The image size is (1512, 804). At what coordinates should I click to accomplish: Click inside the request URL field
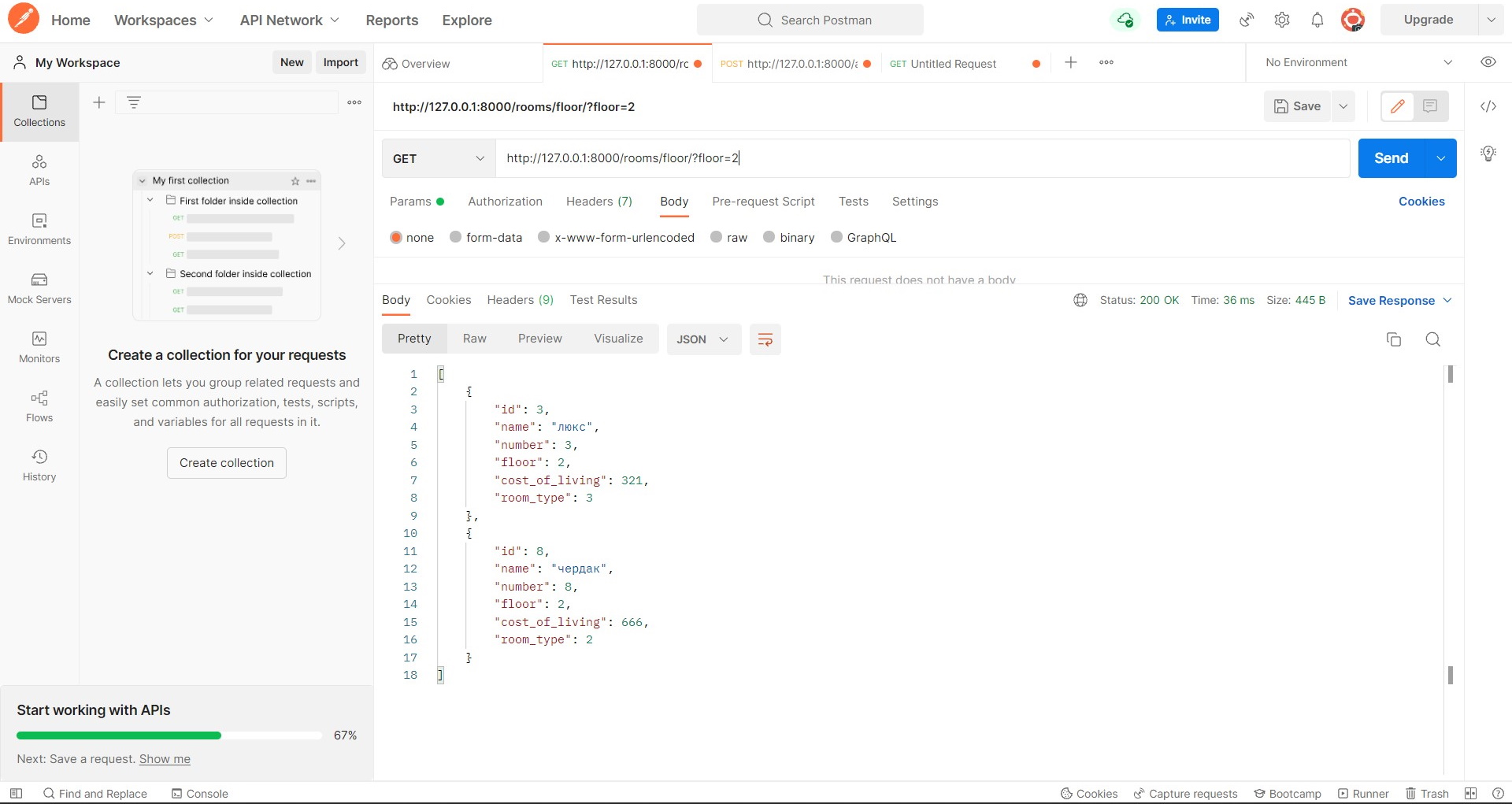[x=866, y=158]
